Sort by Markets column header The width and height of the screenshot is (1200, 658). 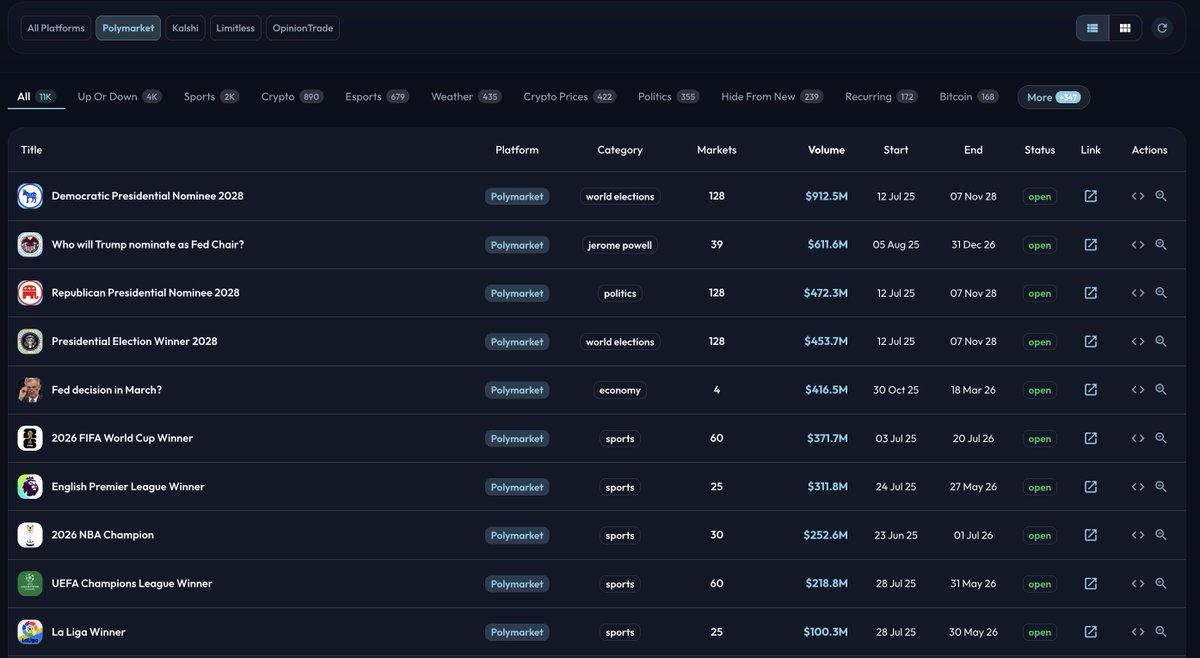tap(716, 150)
